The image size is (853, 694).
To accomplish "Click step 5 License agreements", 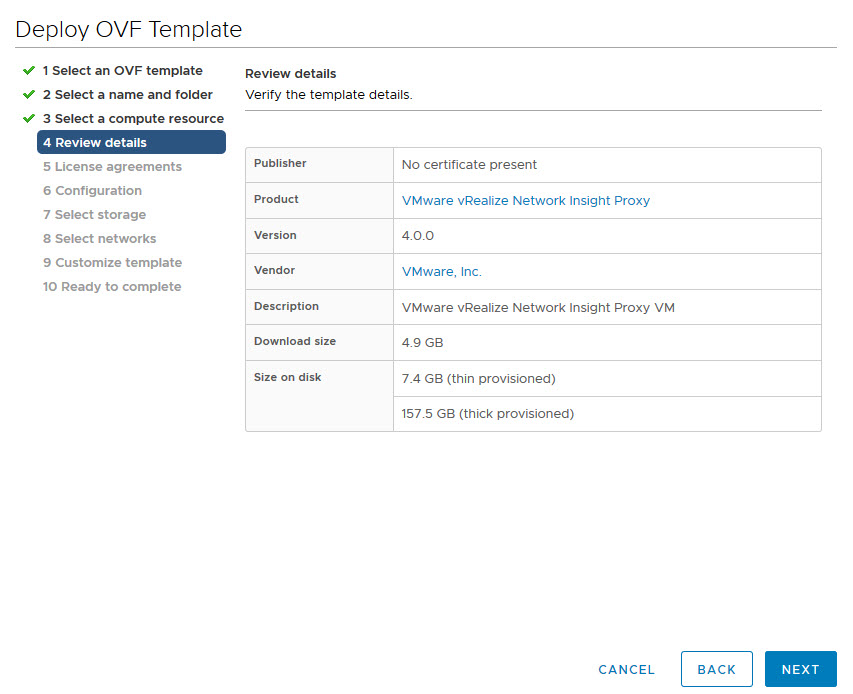I will [x=112, y=167].
